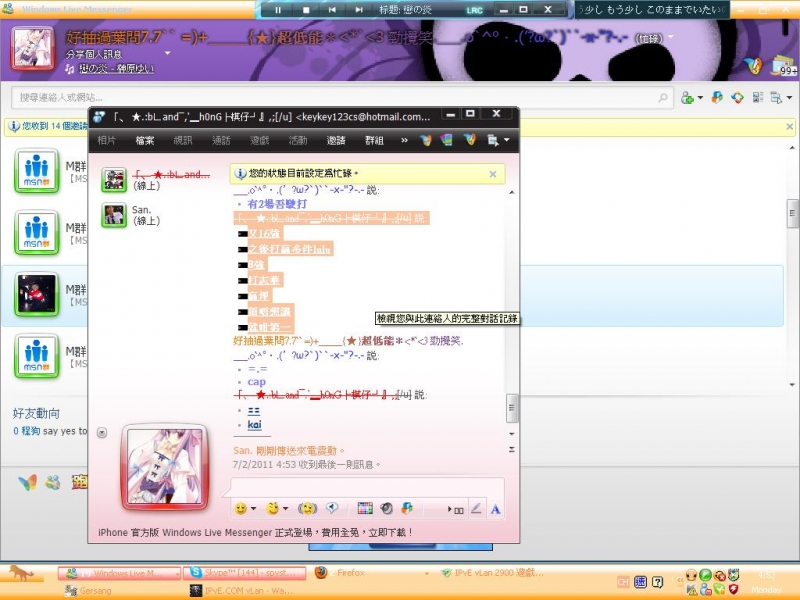Click the emoticon smiley icon in chat toolbar

(240, 509)
